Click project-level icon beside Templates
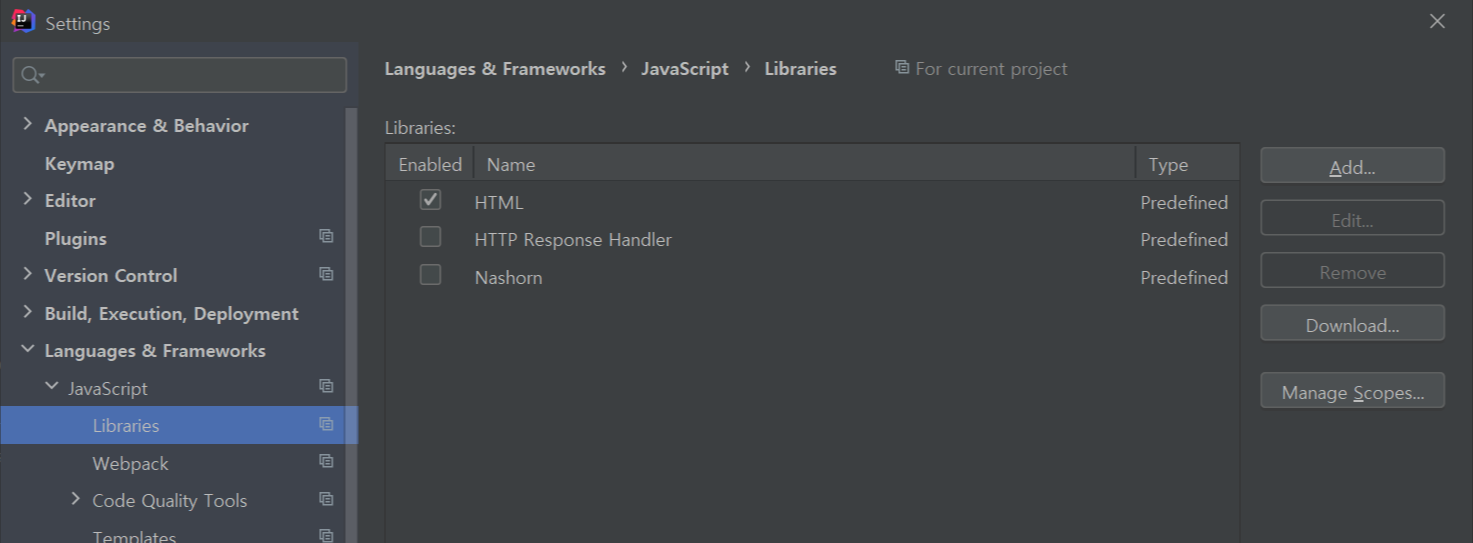 [x=326, y=535]
